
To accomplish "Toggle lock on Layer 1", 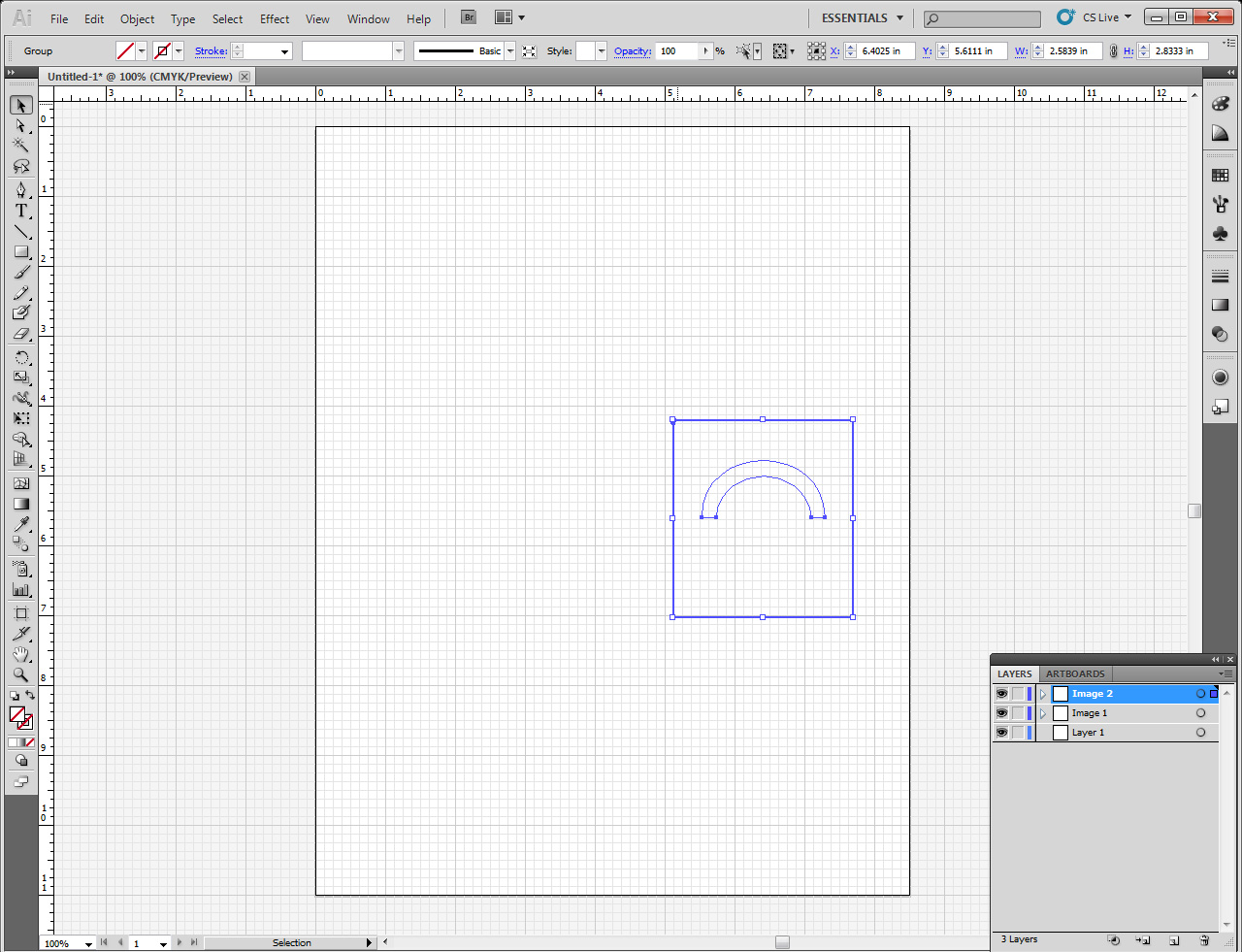I will [x=1018, y=733].
